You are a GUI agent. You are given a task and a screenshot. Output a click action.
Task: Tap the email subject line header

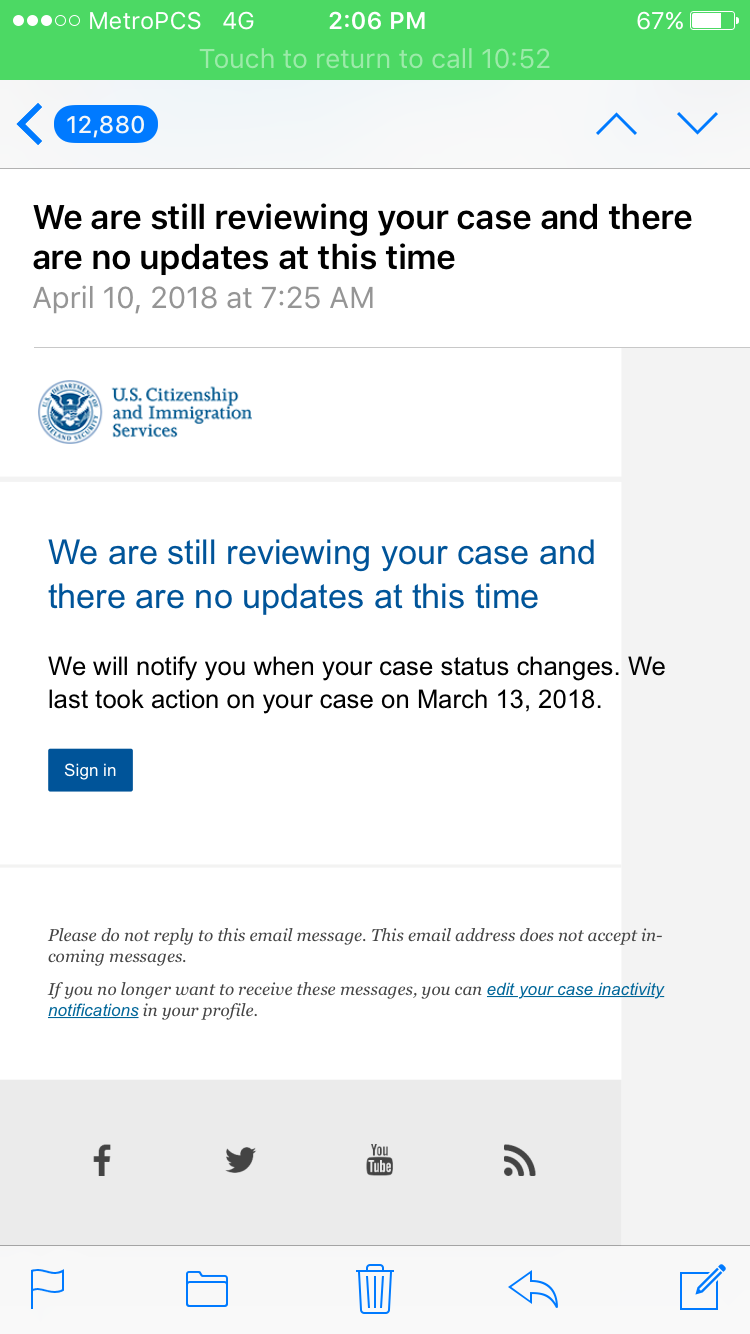click(x=362, y=237)
